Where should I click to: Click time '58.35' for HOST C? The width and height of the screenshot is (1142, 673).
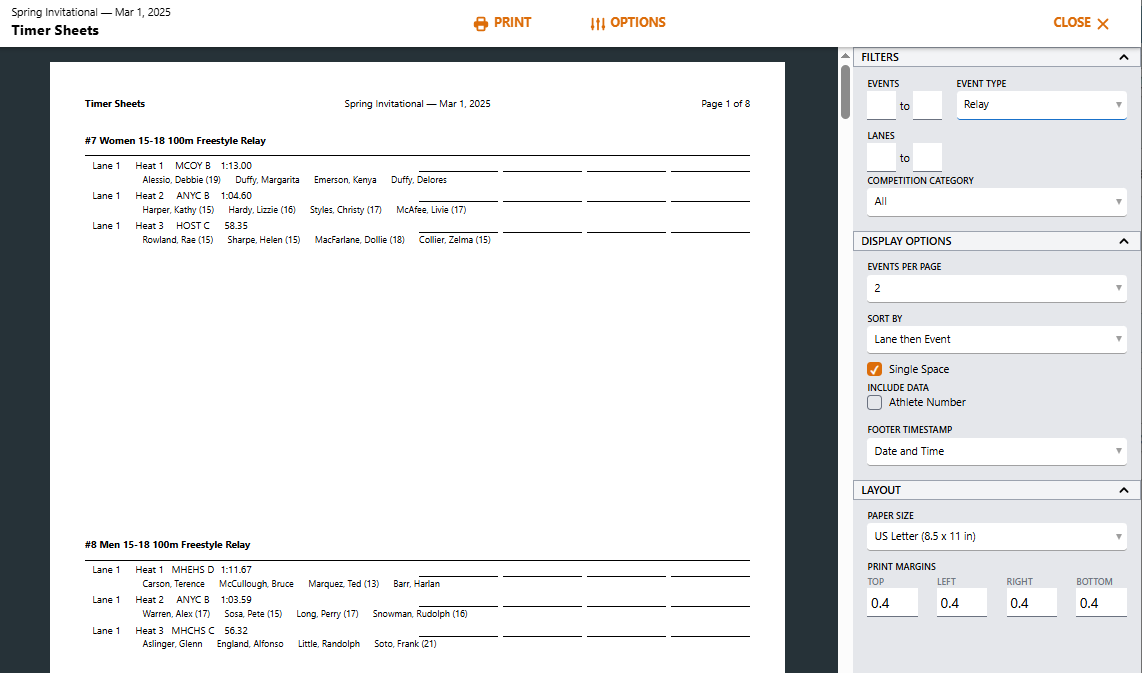pyautogui.click(x=236, y=226)
